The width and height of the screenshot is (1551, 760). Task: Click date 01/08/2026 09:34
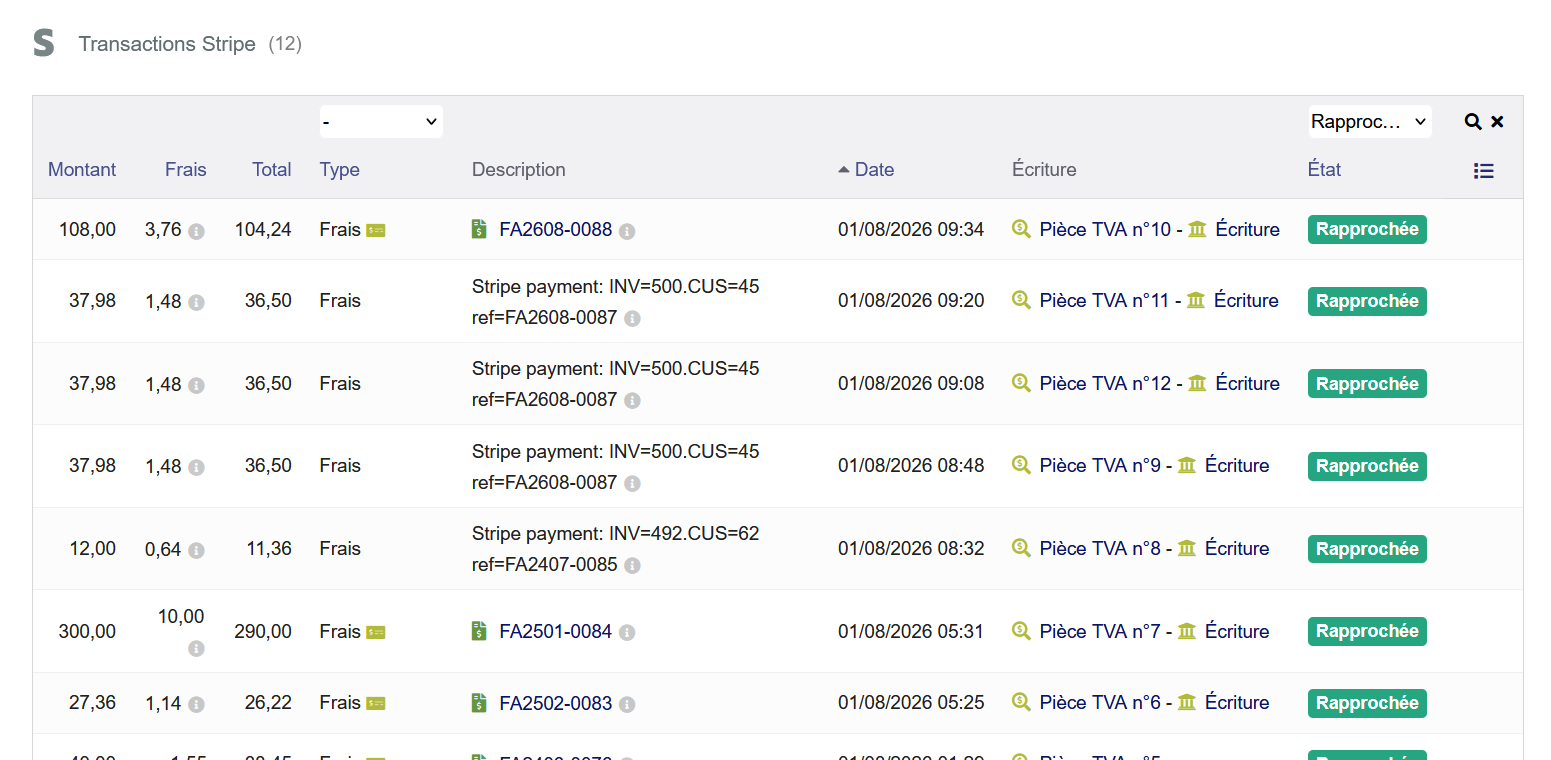click(x=911, y=229)
